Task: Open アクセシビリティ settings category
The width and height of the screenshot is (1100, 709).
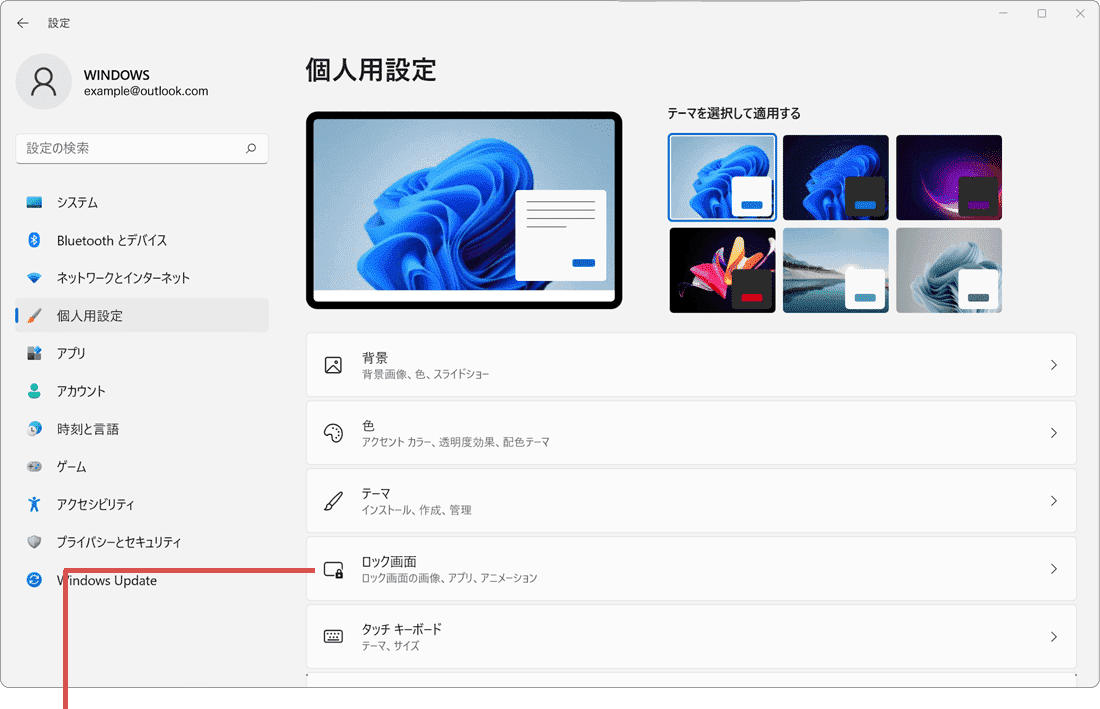Action: tap(95, 505)
